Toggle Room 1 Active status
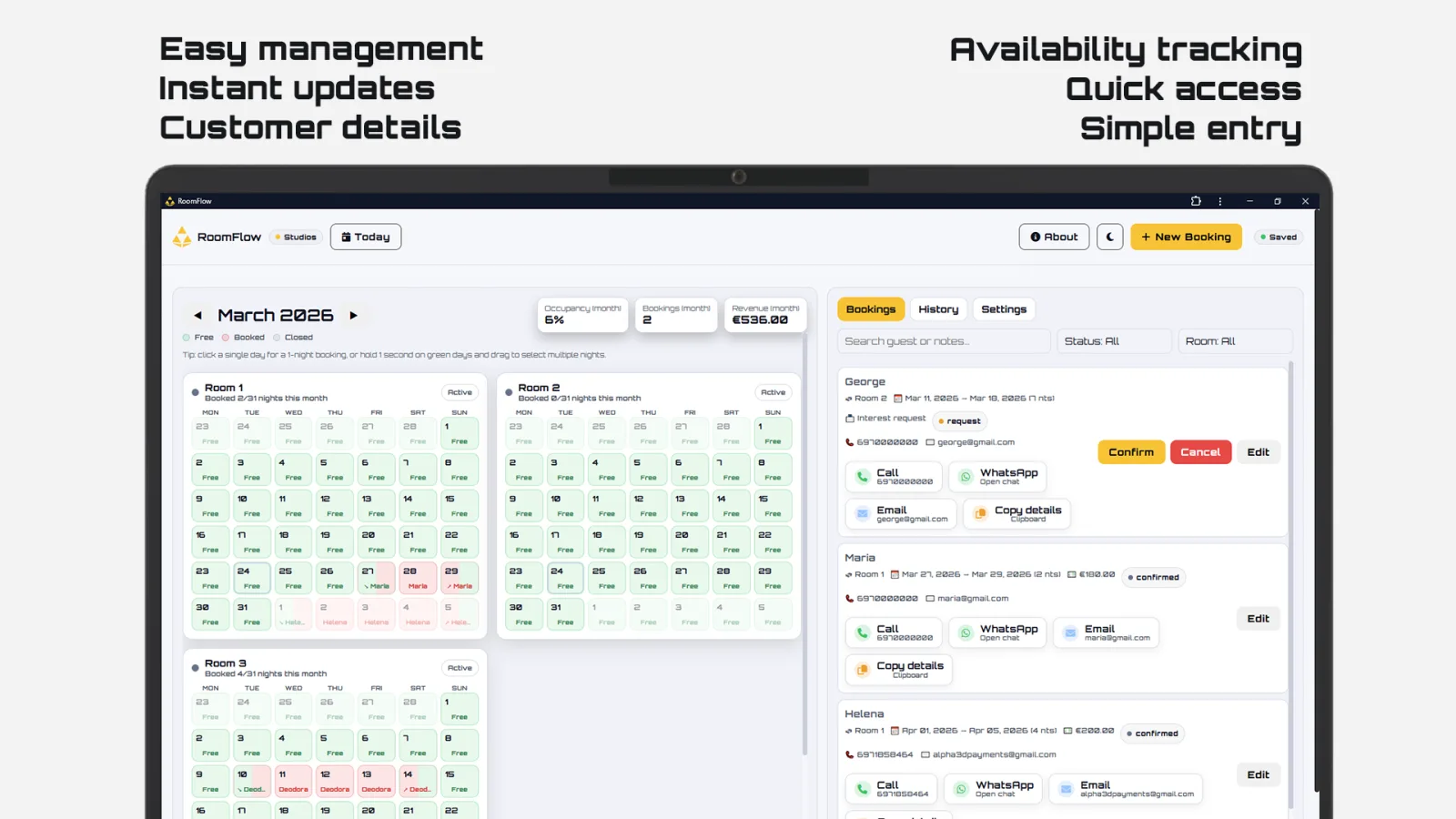Viewport: 1456px width, 819px height. click(x=460, y=392)
